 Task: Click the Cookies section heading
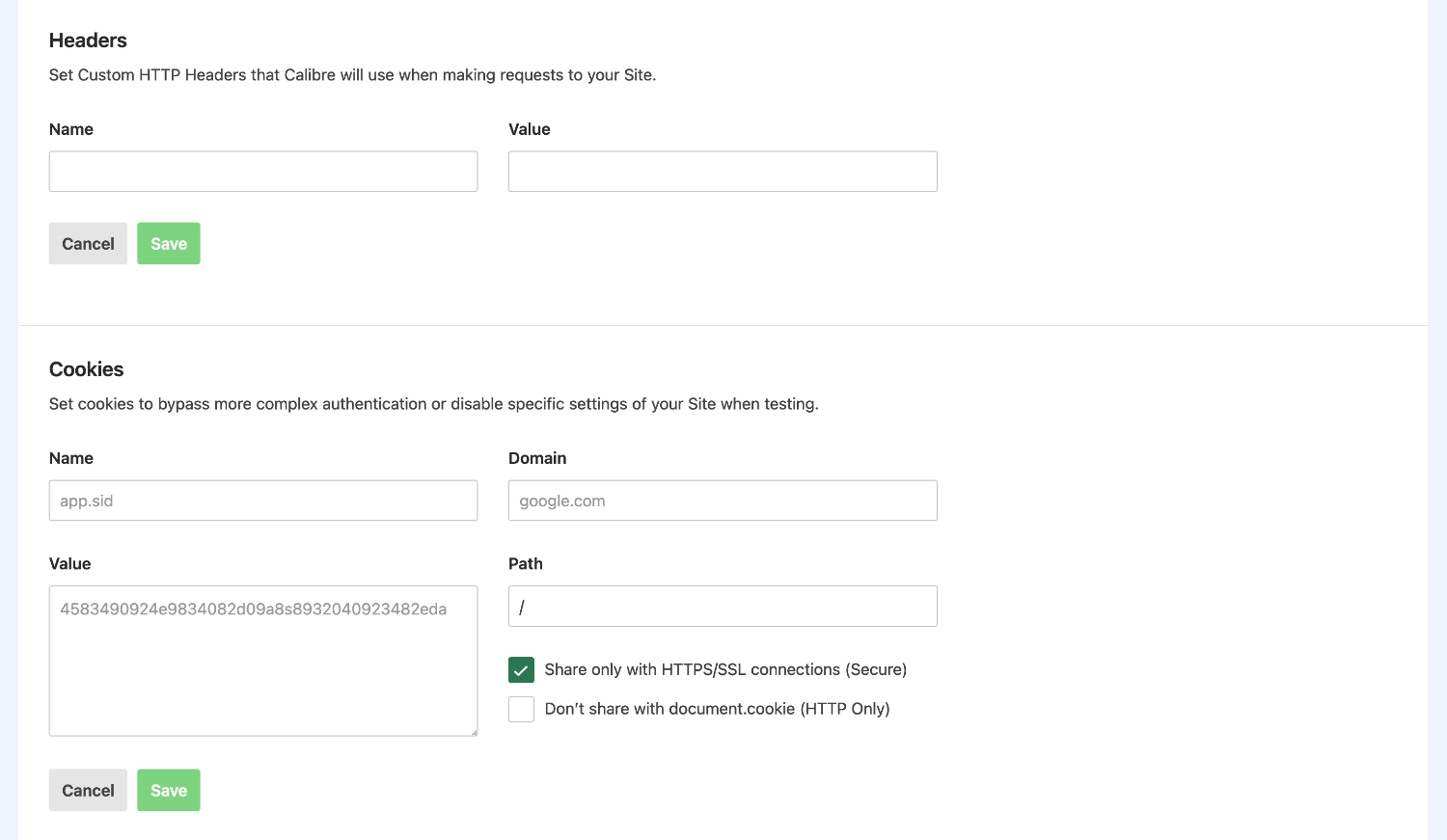(x=86, y=369)
